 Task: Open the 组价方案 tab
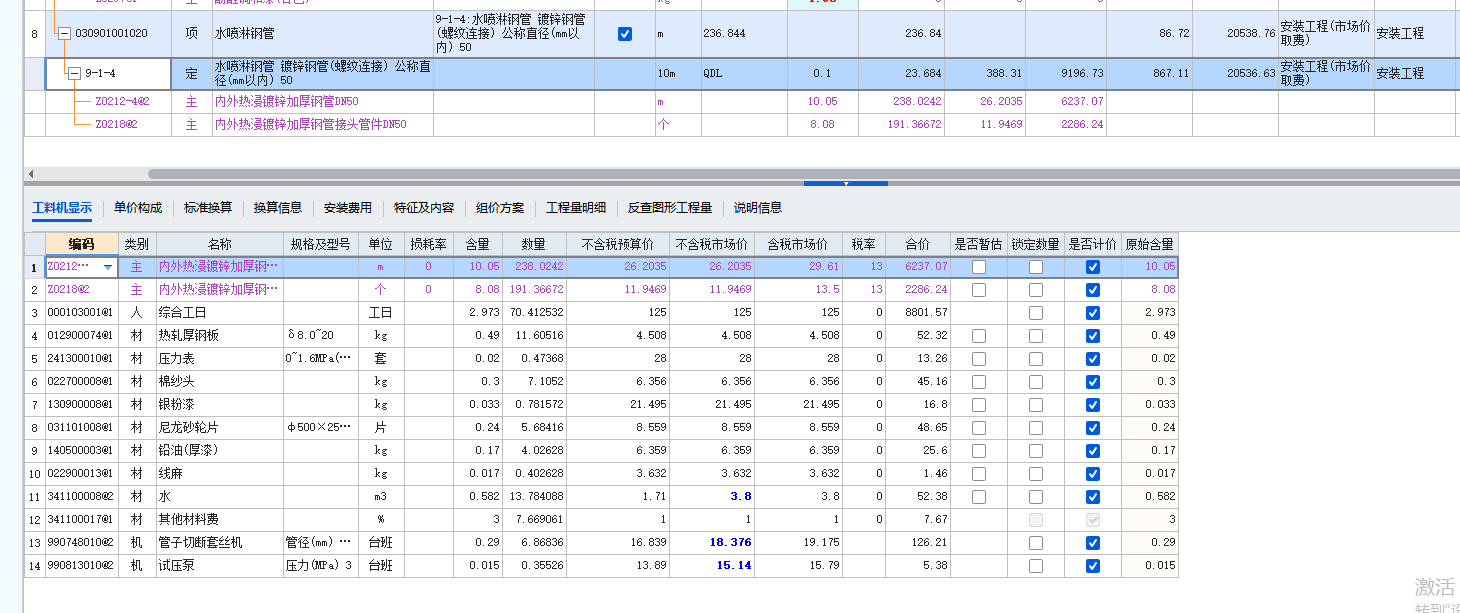pos(501,207)
